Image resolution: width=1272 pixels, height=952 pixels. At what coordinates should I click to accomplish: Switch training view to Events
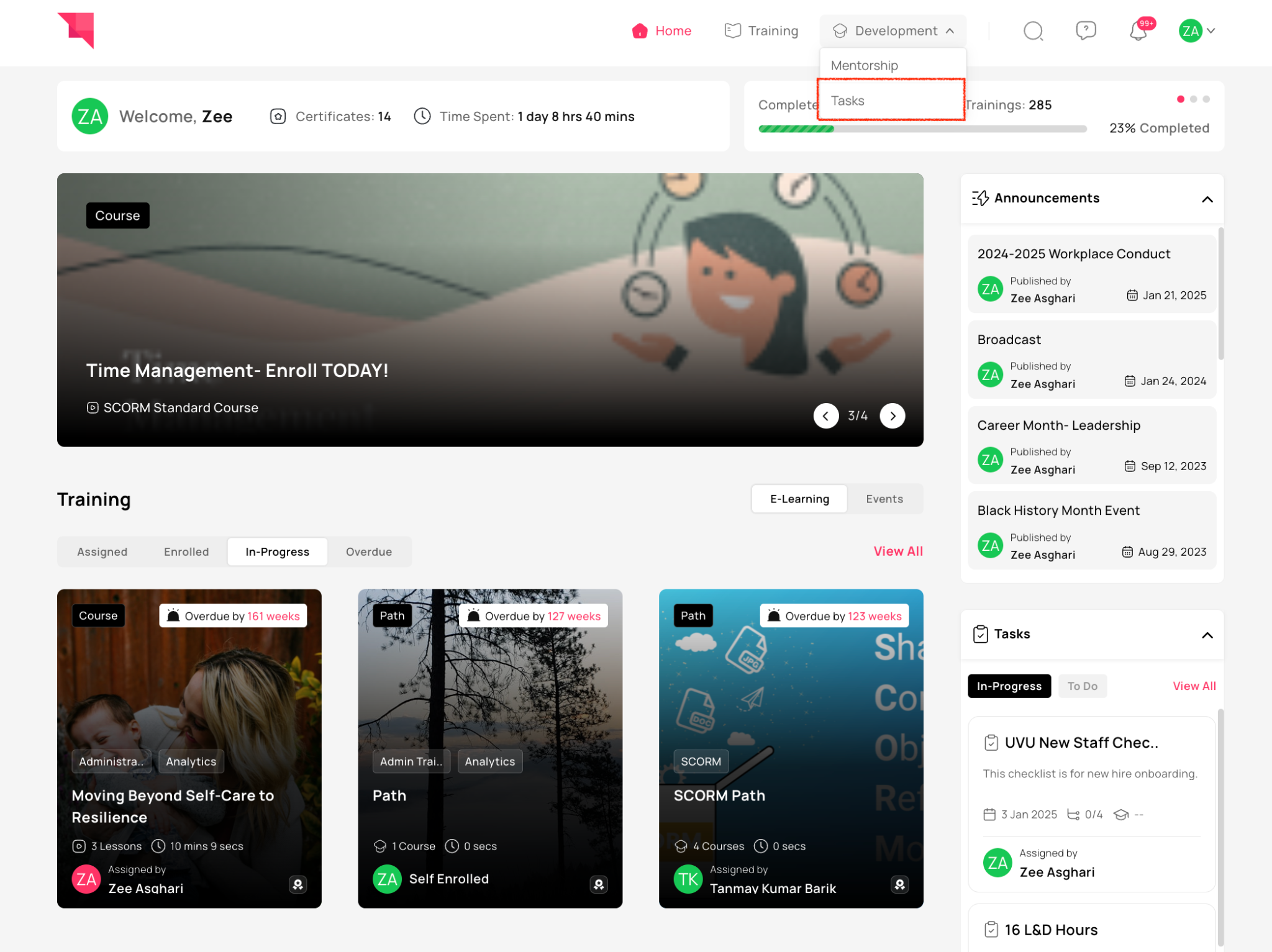pyautogui.click(x=884, y=499)
